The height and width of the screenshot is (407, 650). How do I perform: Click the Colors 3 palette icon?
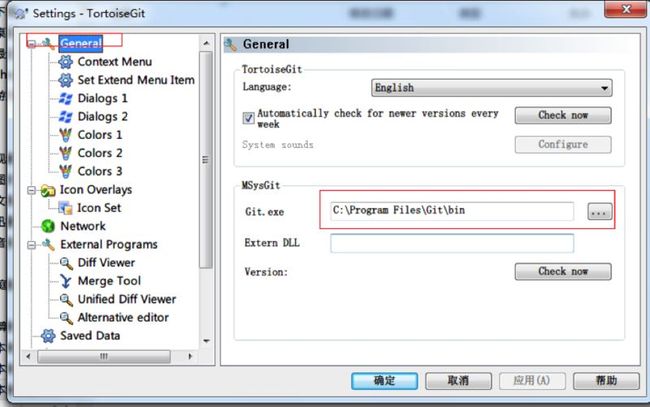pos(65,171)
